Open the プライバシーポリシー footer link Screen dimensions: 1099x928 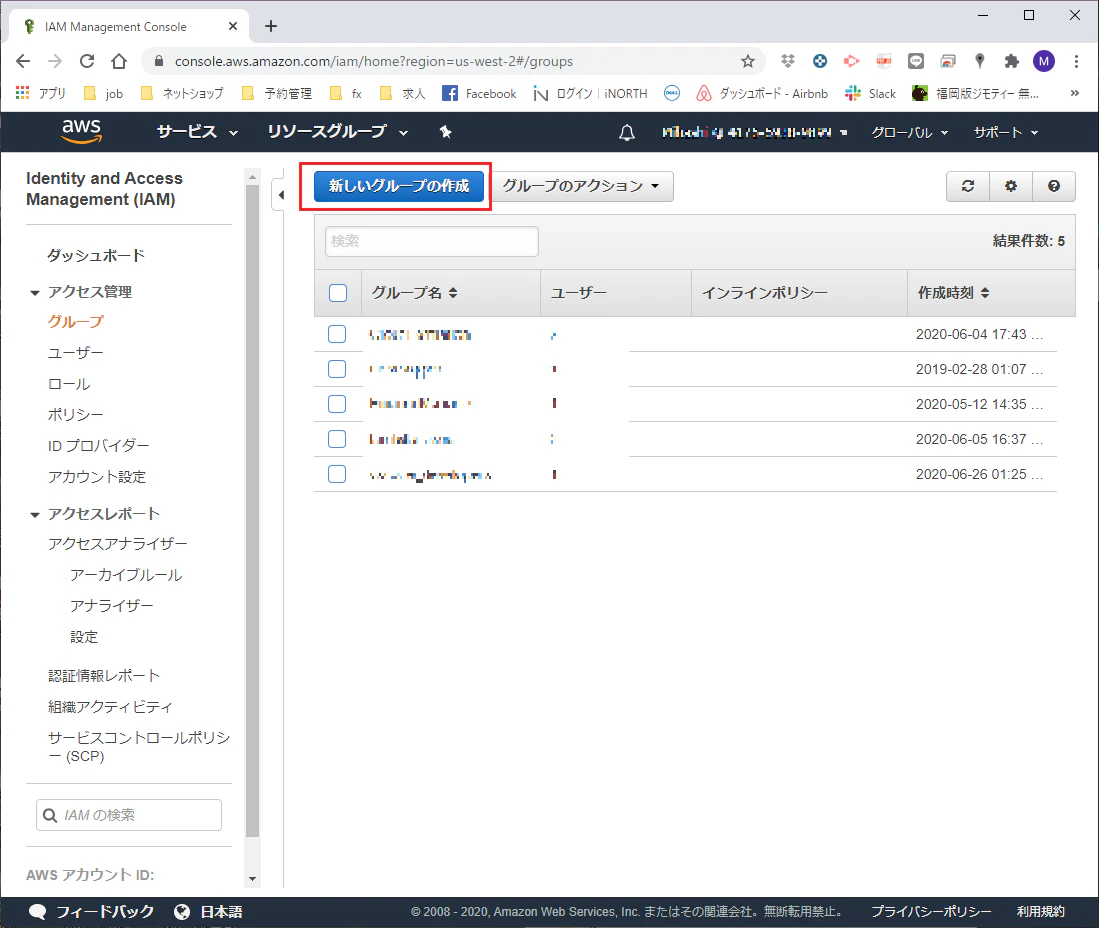click(931, 911)
